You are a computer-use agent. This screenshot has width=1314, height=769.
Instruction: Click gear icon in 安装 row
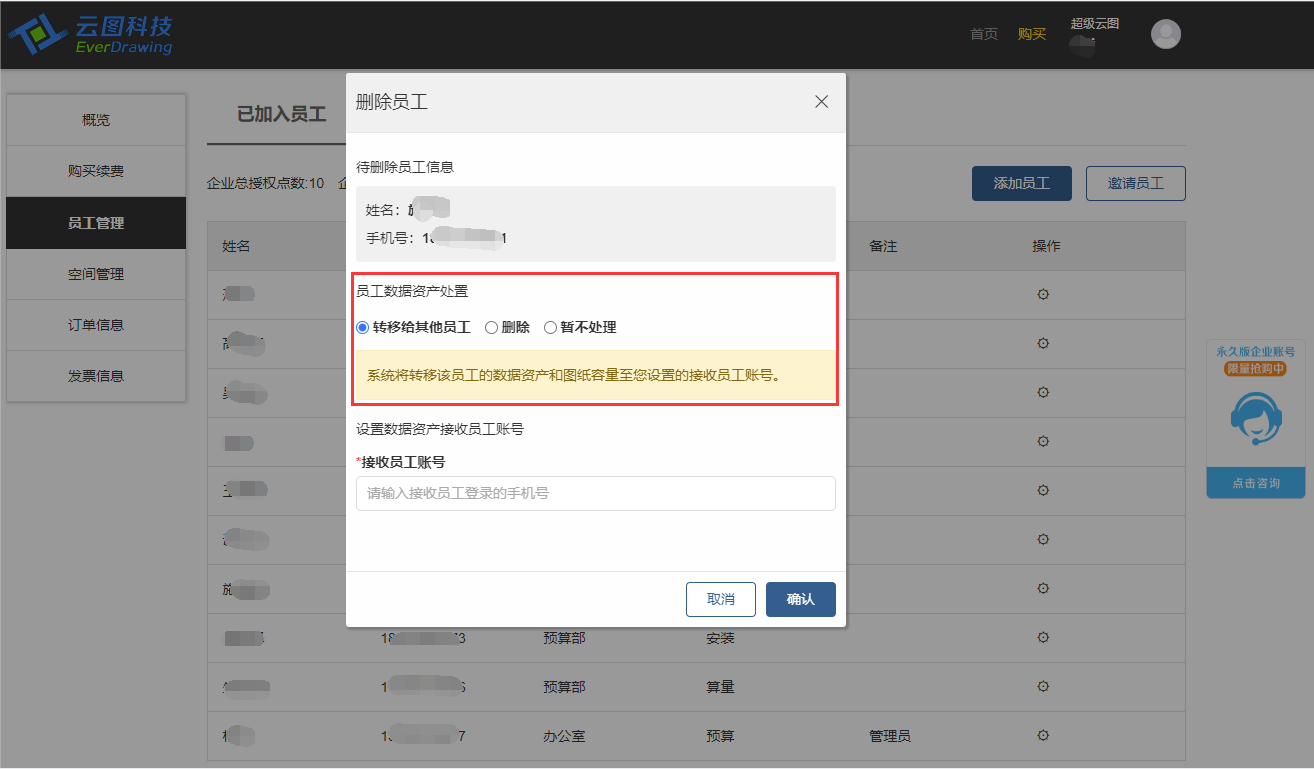point(1043,638)
